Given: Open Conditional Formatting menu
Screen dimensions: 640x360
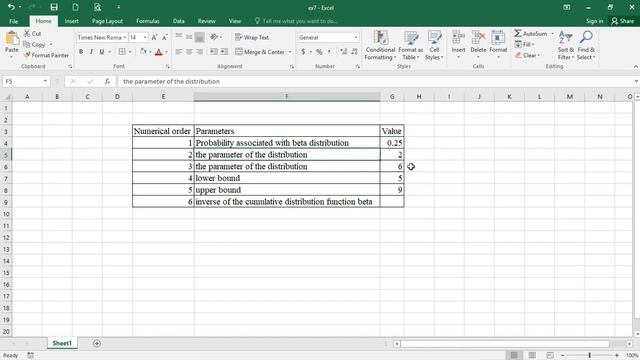Looking at the screenshot, I should (x=380, y=45).
